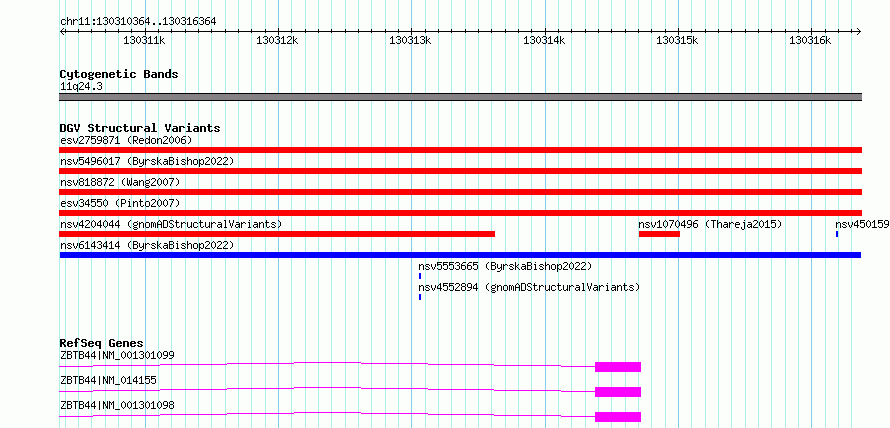The width and height of the screenshot is (890, 428).
Task: Select the blue mark under nsv5553665
Action: click(x=420, y=276)
